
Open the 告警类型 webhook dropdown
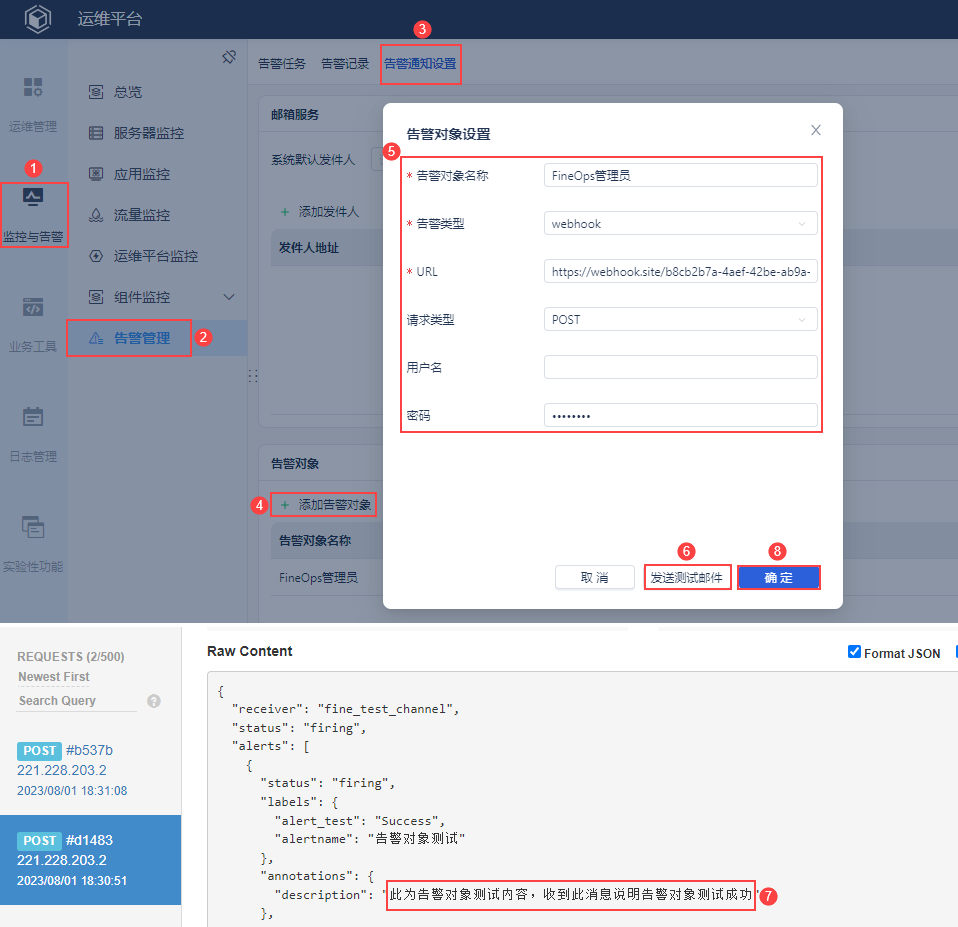[681, 224]
